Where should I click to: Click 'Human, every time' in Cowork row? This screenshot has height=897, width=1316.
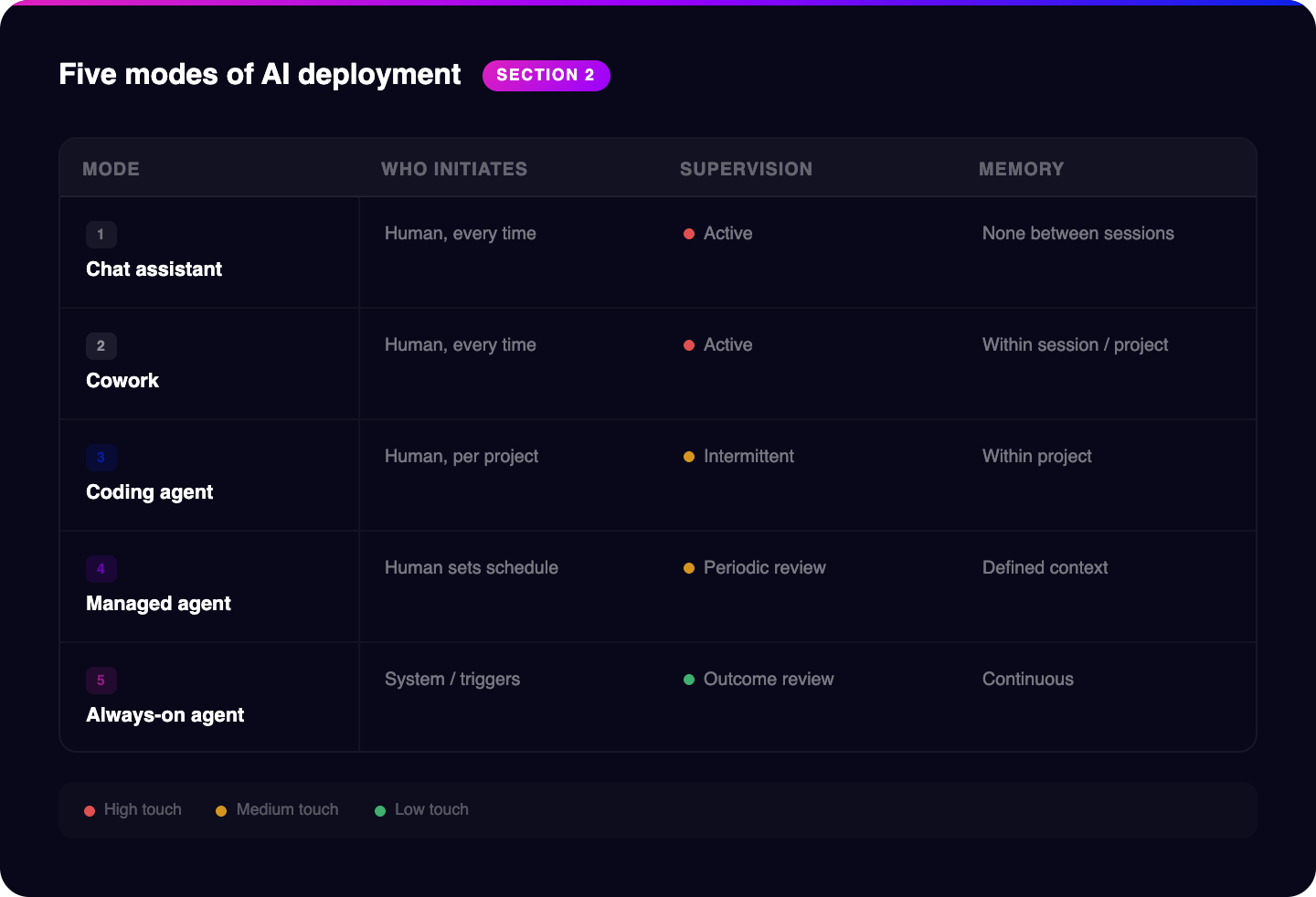tap(461, 345)
